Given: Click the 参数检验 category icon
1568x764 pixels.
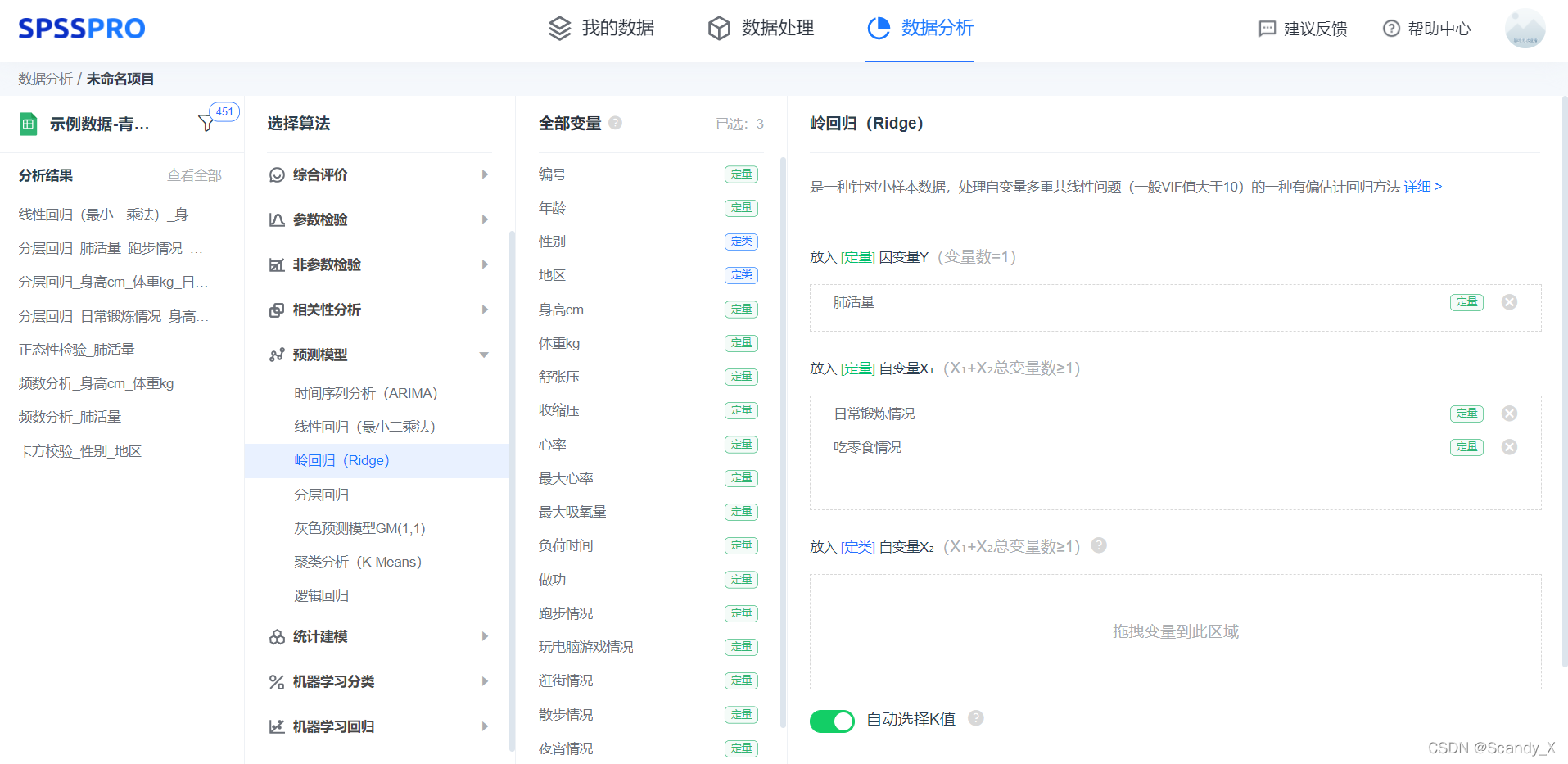Looking at the screenshot, I should coord(277,219).
